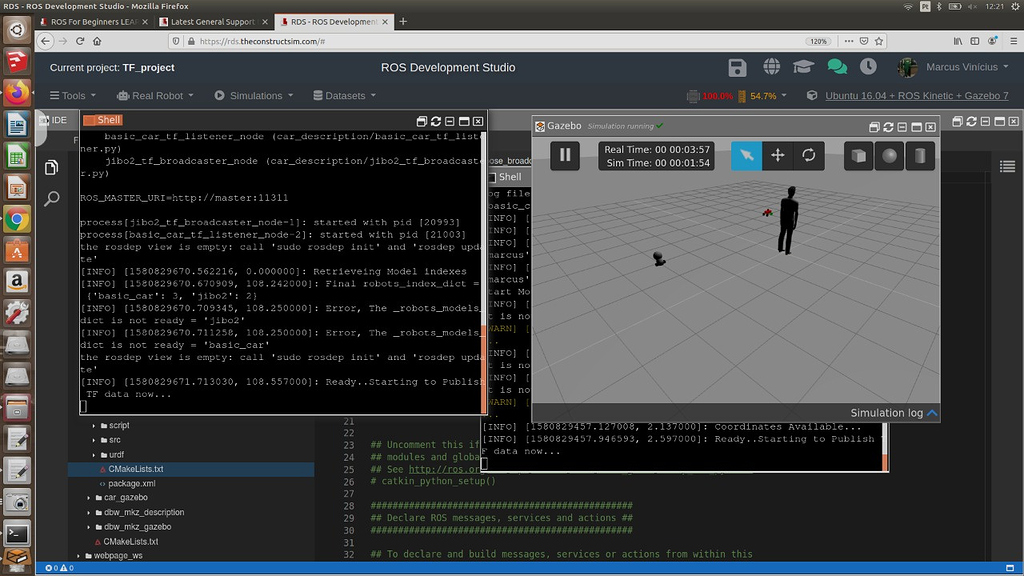Switch to Latest General Support tab
Image resolution: width=1024 pixels, height=576 pixels.
pos(213,22)
